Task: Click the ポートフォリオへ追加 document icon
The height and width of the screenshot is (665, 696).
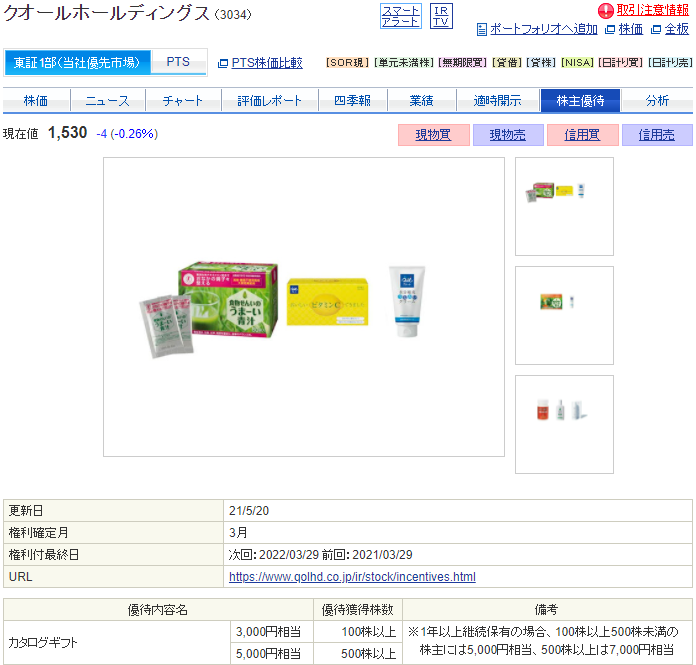Action: pos(482,30)
